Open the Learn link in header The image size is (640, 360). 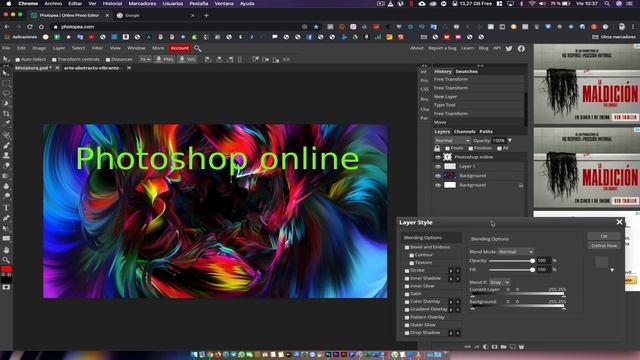point(467,48)
